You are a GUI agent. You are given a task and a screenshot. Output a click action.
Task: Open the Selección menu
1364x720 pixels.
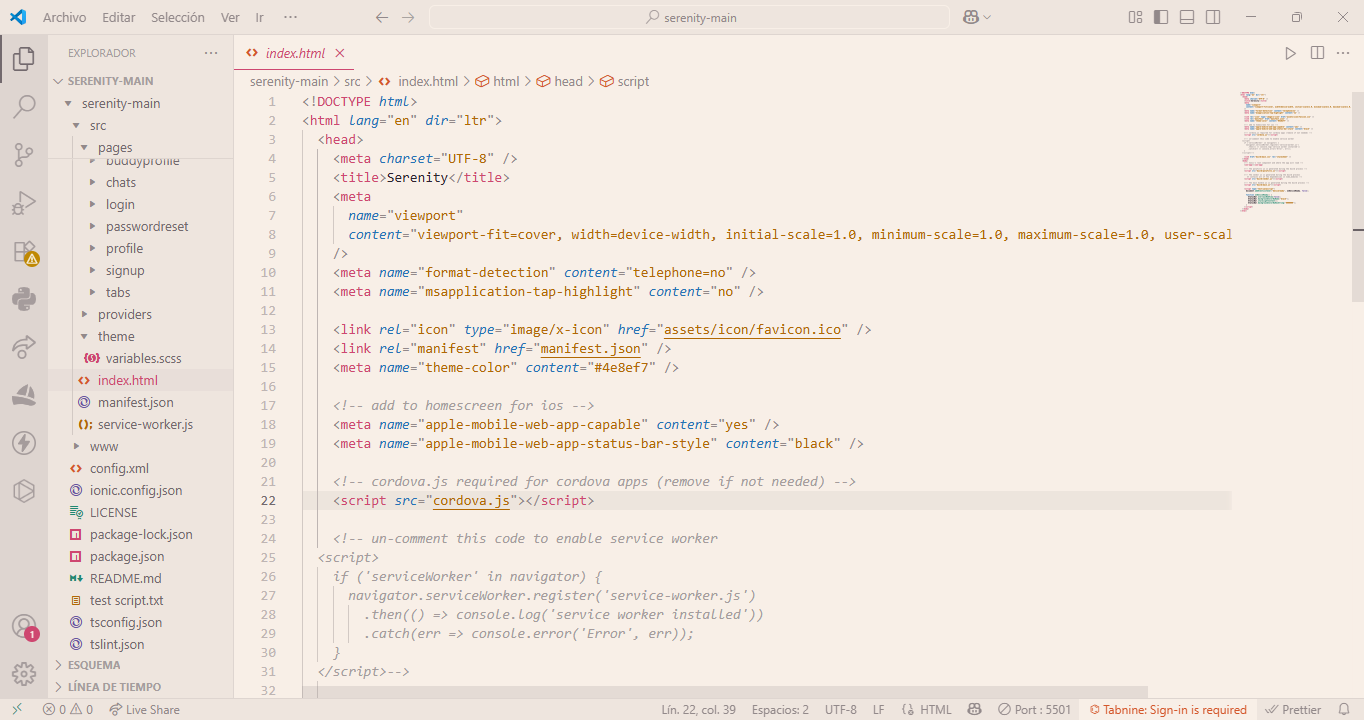178,17
